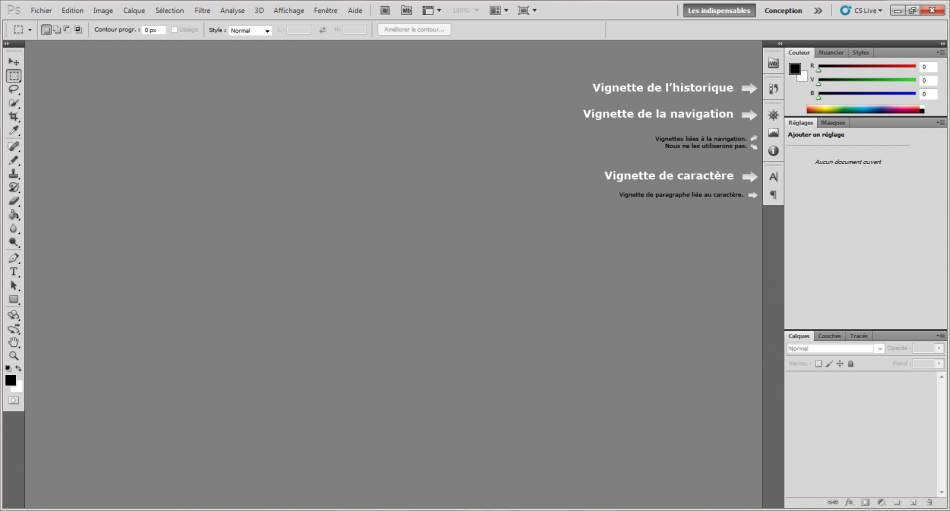Select the Blur tool

[13, 229]
